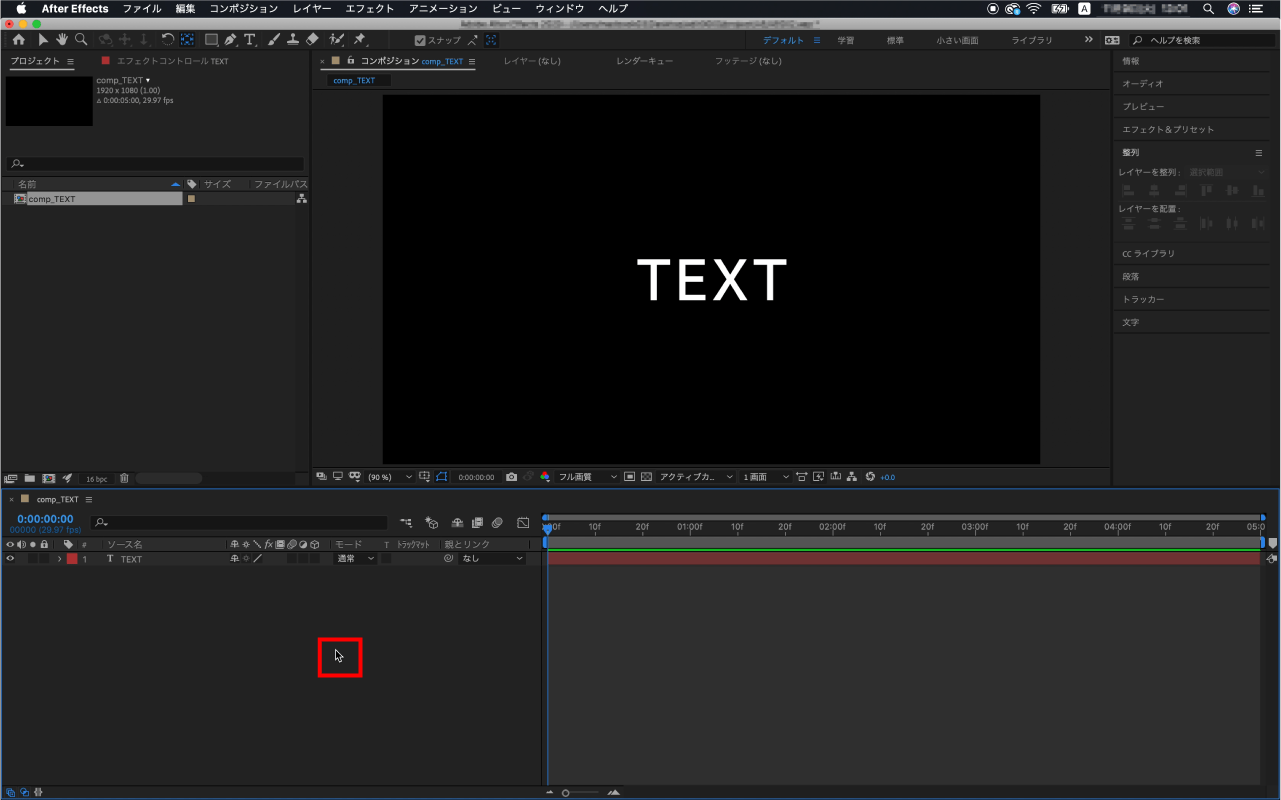Open the レイヤーを整列 target dropdown
1281x800 pixels.
click(x=1227, y=173)
